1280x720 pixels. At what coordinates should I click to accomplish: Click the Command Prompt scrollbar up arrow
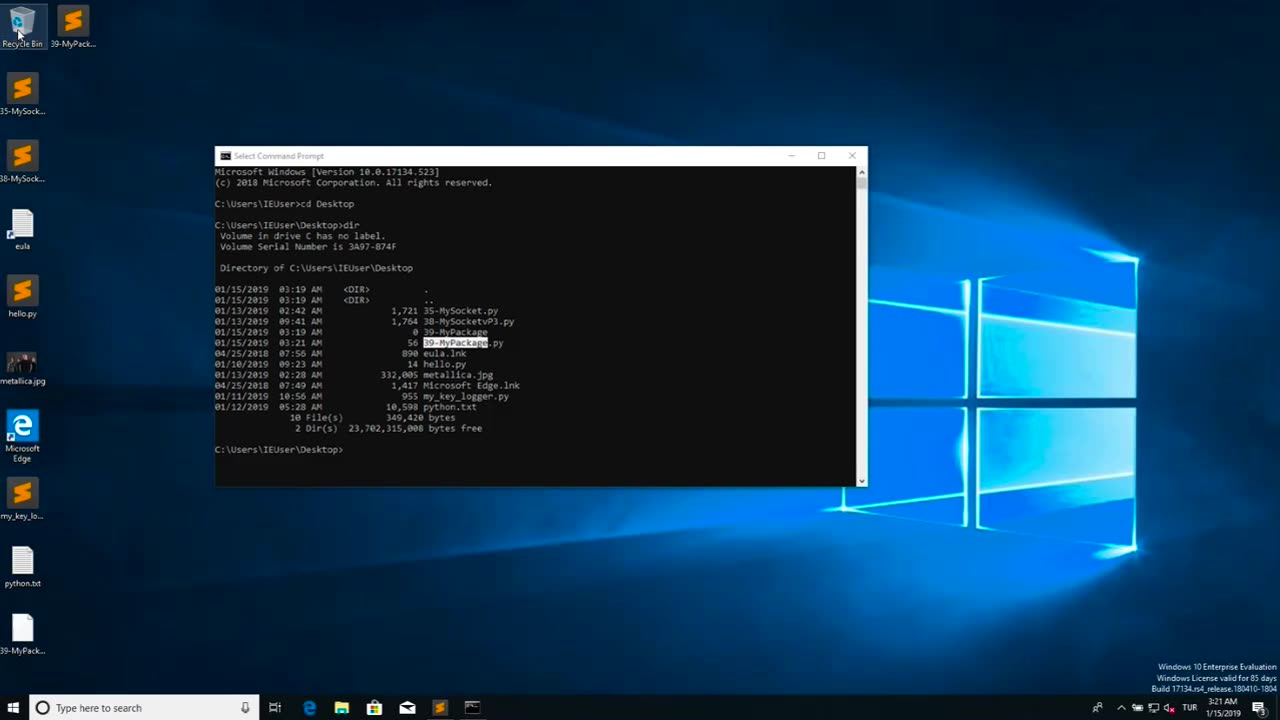click(861, 171)
